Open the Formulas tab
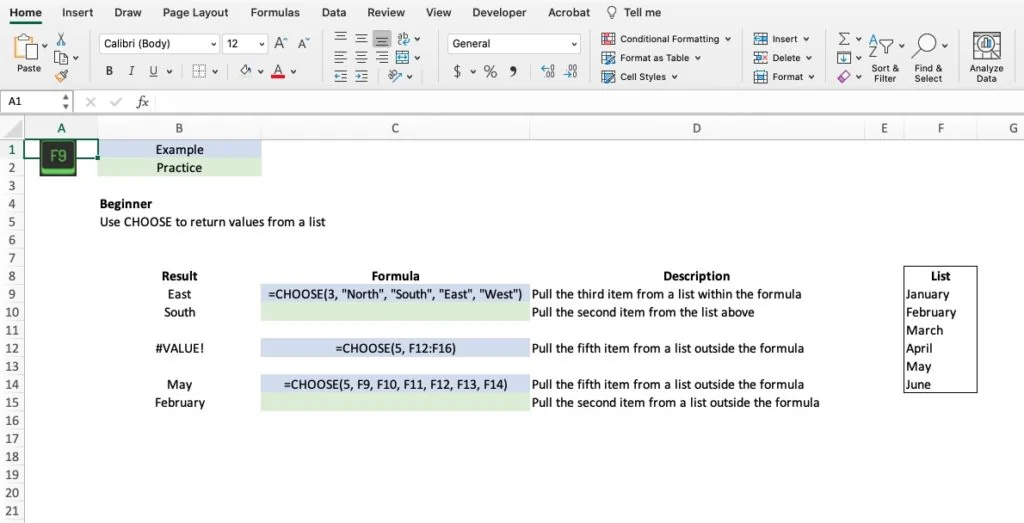 275,12
